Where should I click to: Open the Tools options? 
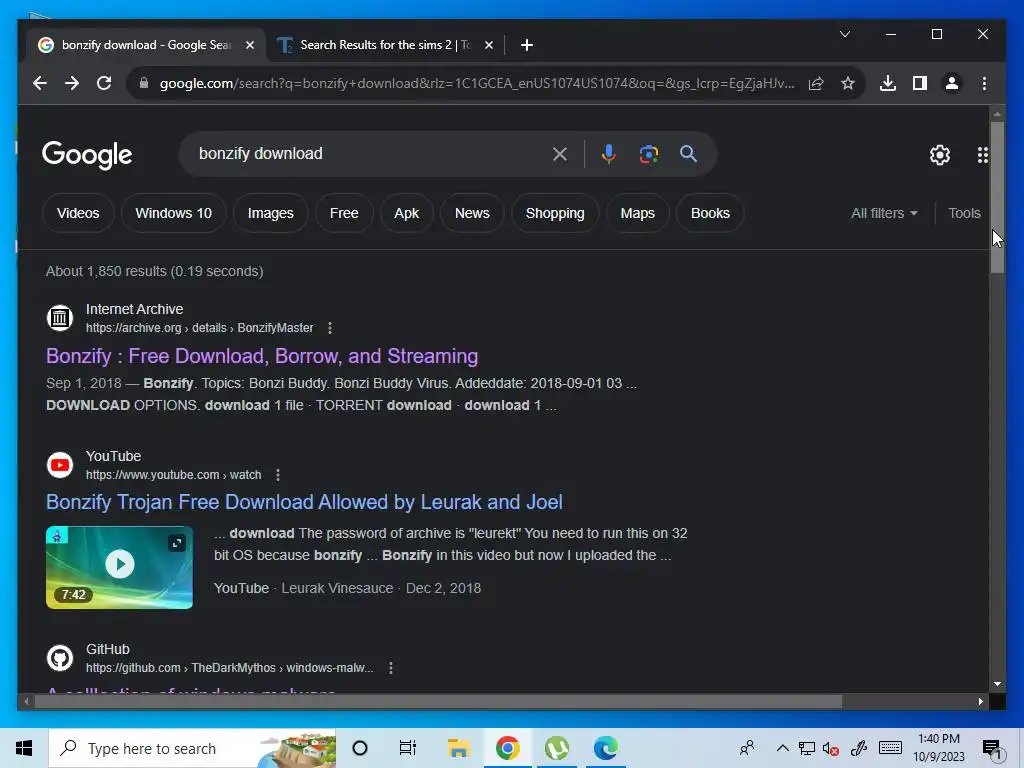click(x=964, y=214)
